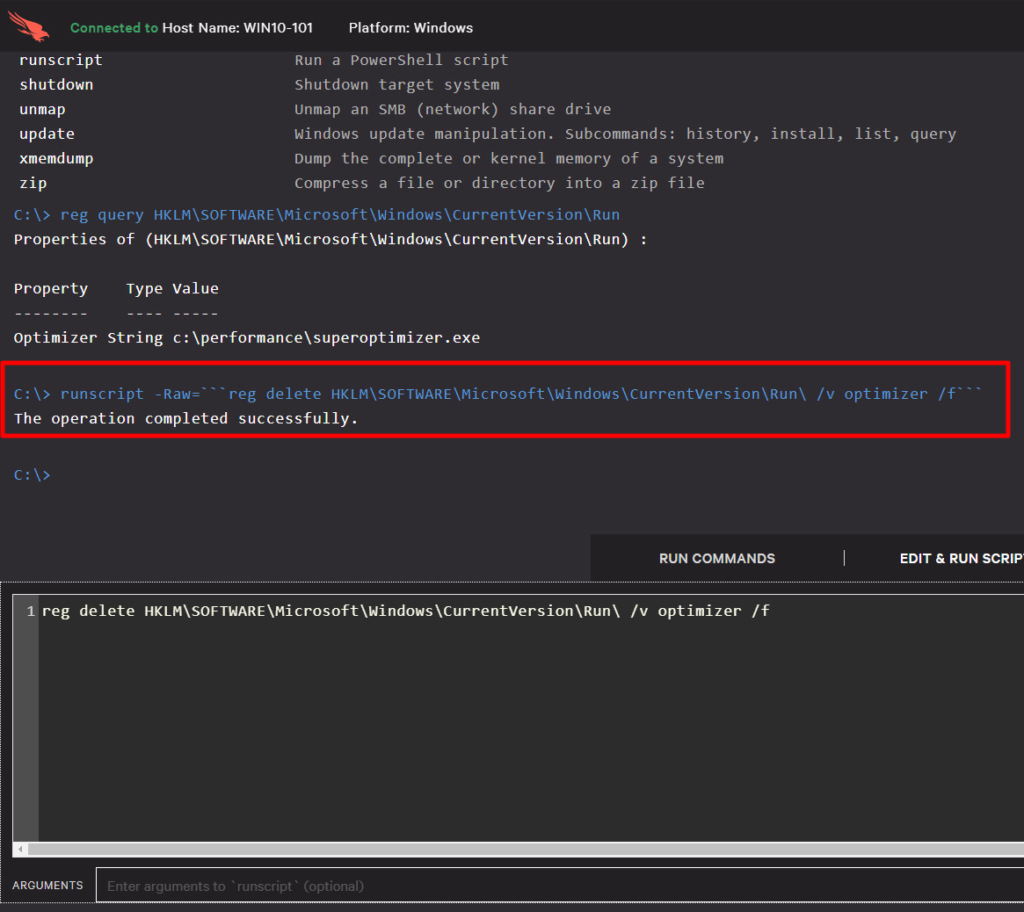The image size is (1024, 912).
Task: Click the 'reg query HKLM\SOFTWARE' command line
Action: [x=317, y=215]
